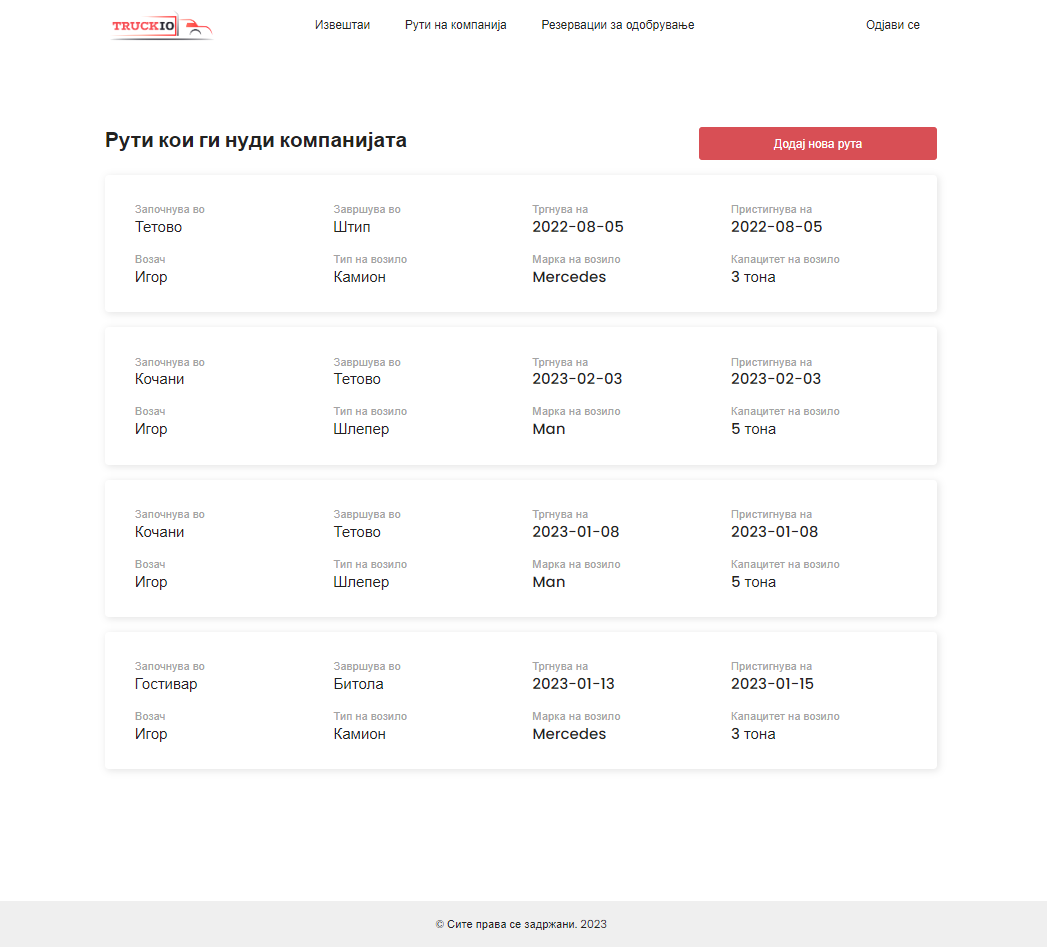The image size is (1047, 947).
Task: Select the Гостивар to Битола route card
Action: [520, 700]
